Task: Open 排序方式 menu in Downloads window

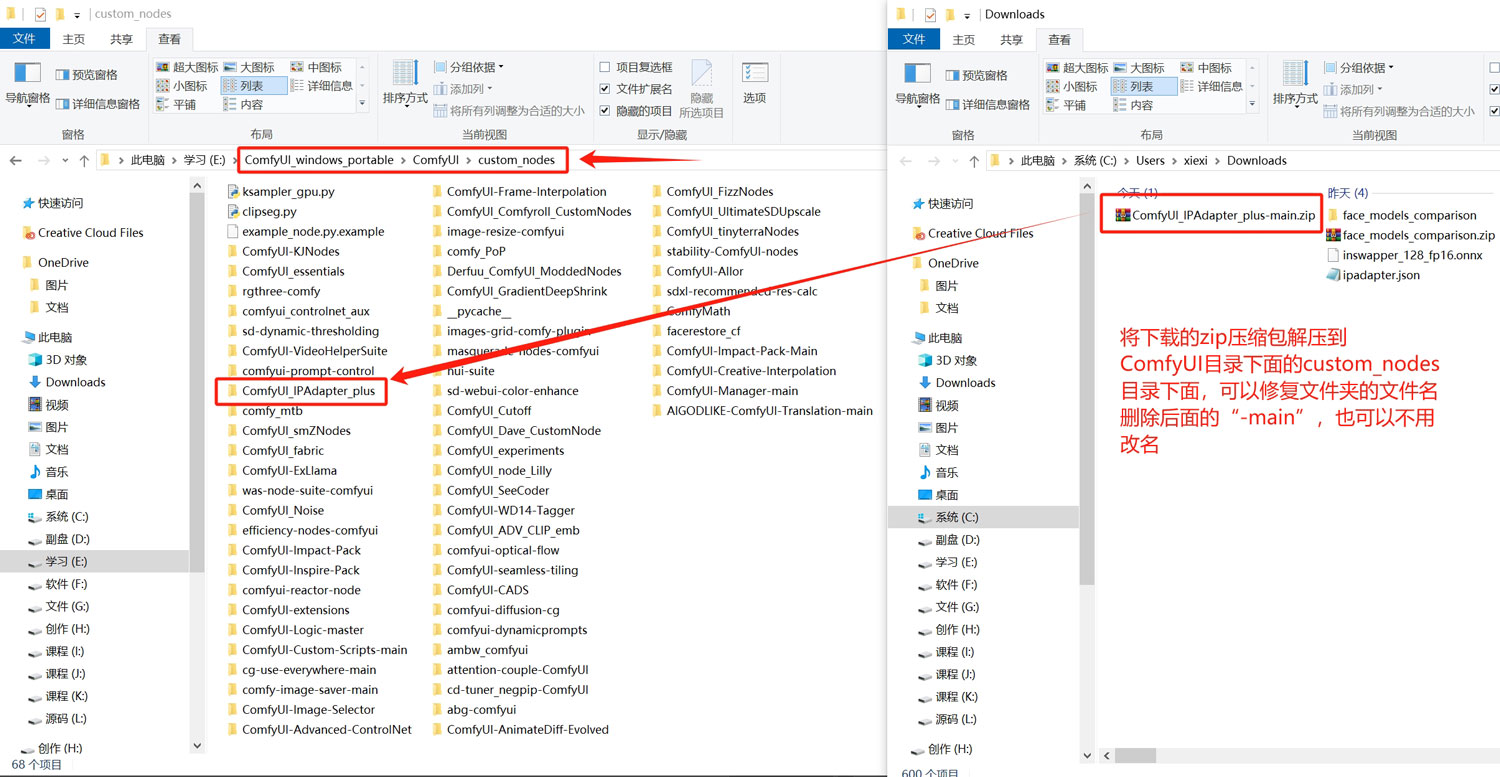Action: coord(1295,85)
